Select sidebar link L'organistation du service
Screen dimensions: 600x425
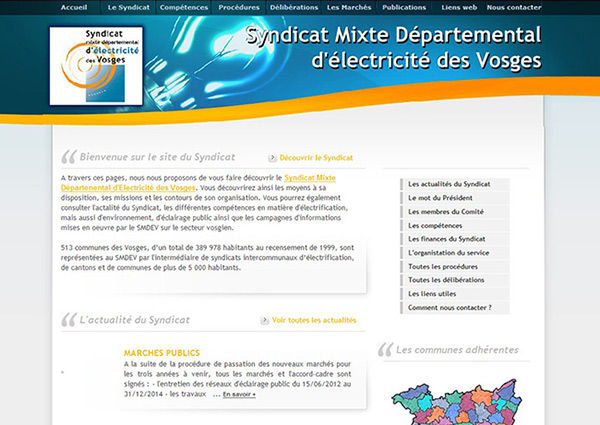(455, 252)
